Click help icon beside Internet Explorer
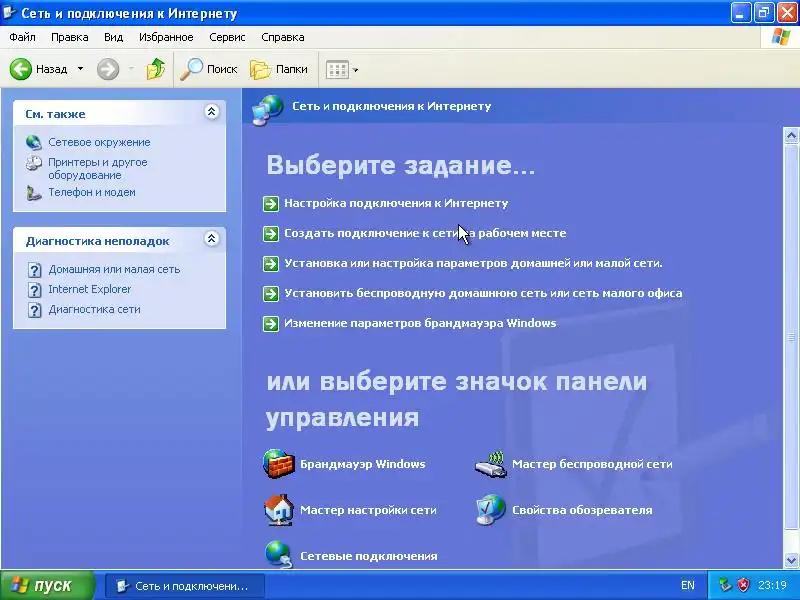The width and height of the screenshot is (800, 600). click(x=34, y=290)
